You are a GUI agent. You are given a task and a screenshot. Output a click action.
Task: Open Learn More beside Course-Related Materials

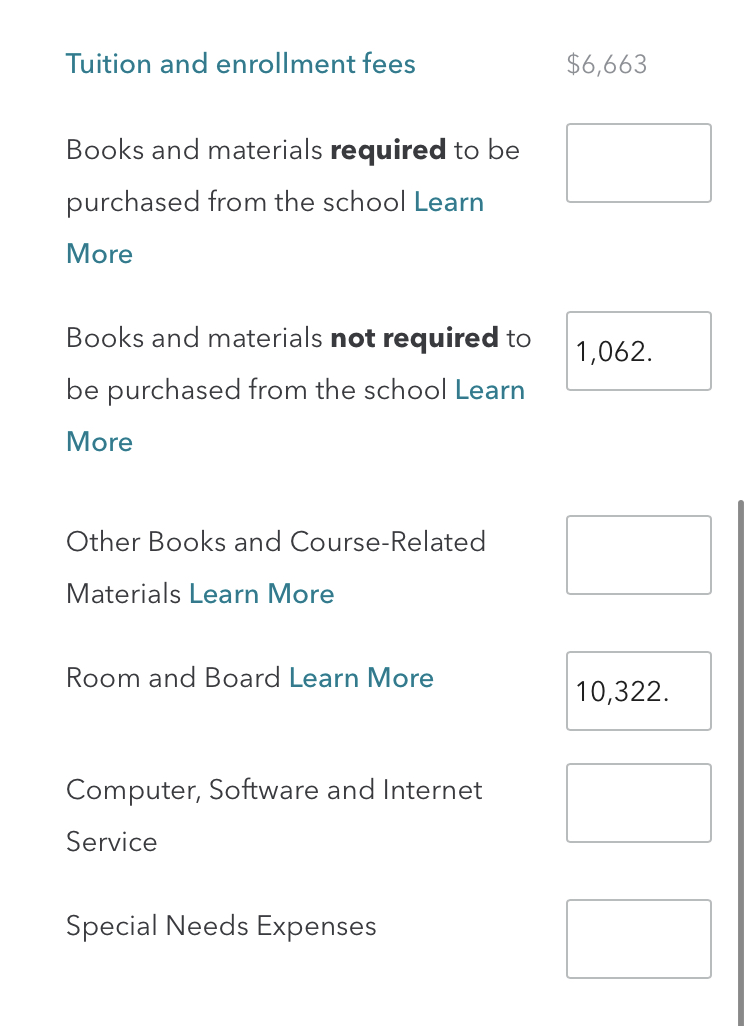(x=261, y=595)
